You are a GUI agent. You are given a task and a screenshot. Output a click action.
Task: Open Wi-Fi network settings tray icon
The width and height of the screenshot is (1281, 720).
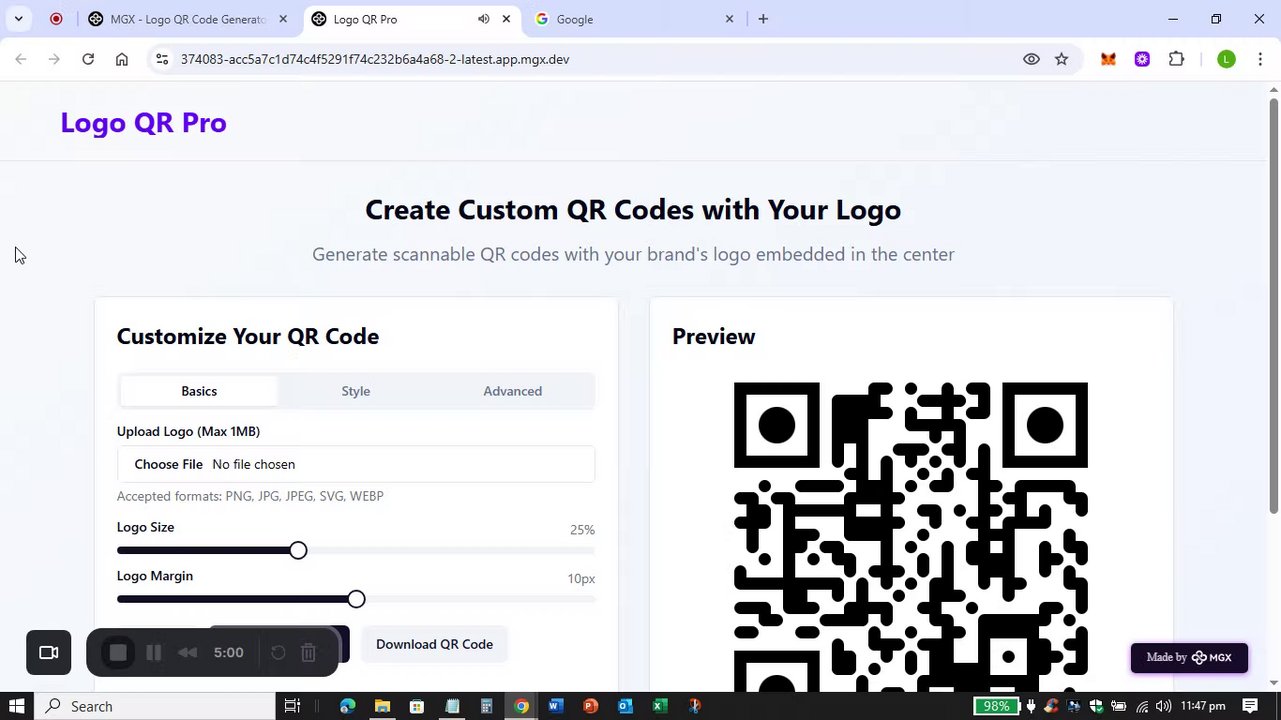tap(1142, 706)
